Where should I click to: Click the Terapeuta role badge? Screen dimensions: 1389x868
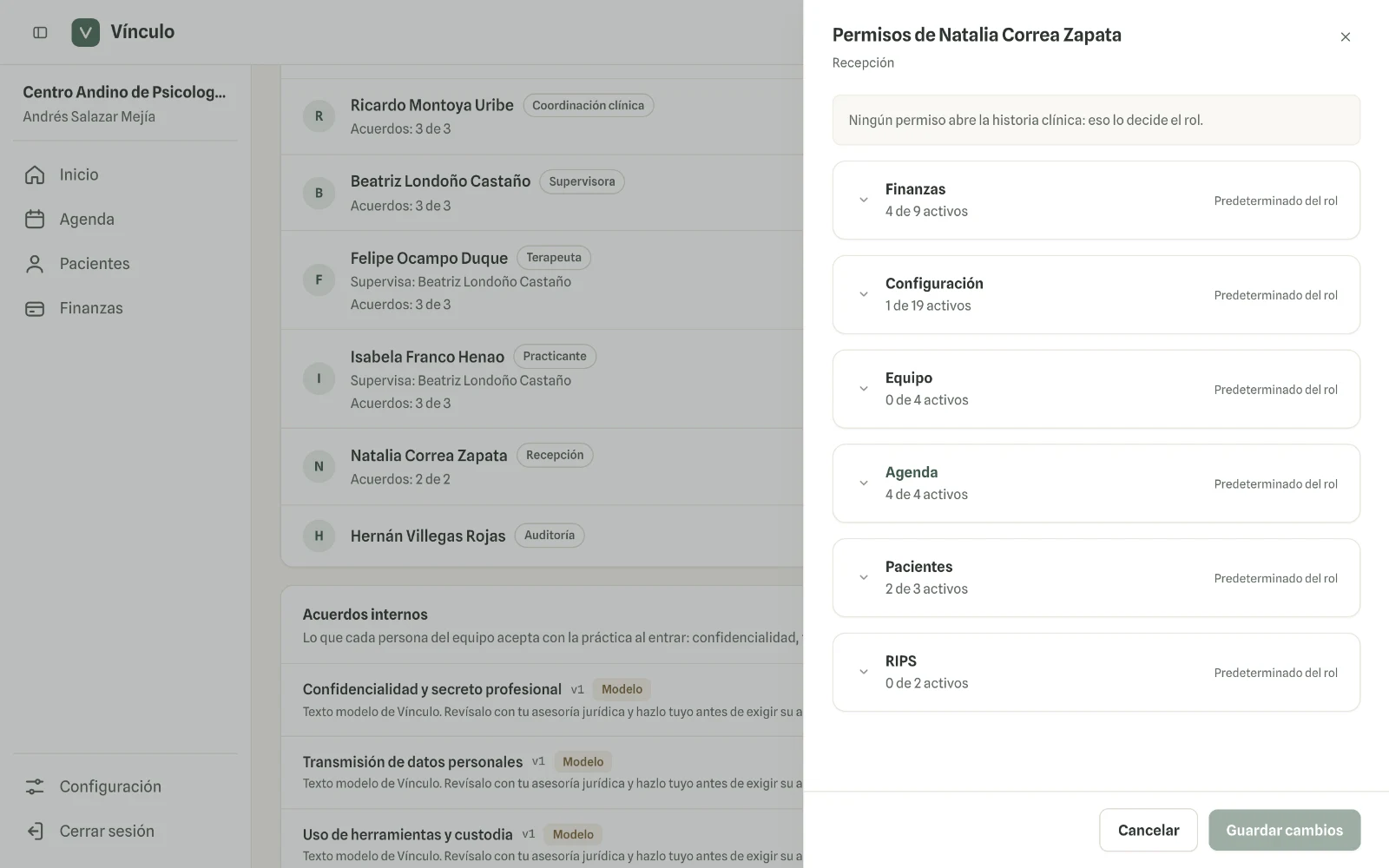(x=554, y=258)
